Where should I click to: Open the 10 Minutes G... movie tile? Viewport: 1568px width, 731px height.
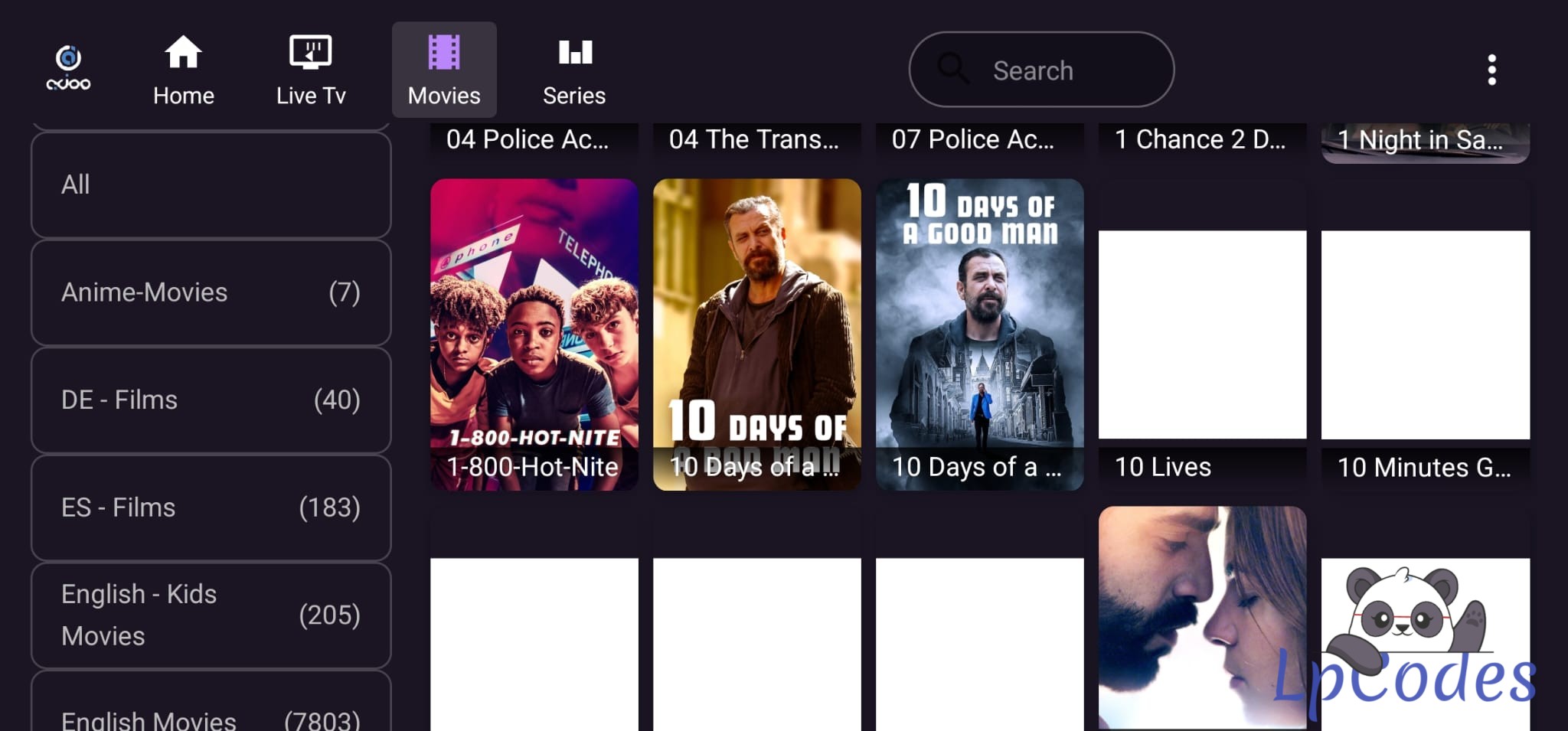1426,334
